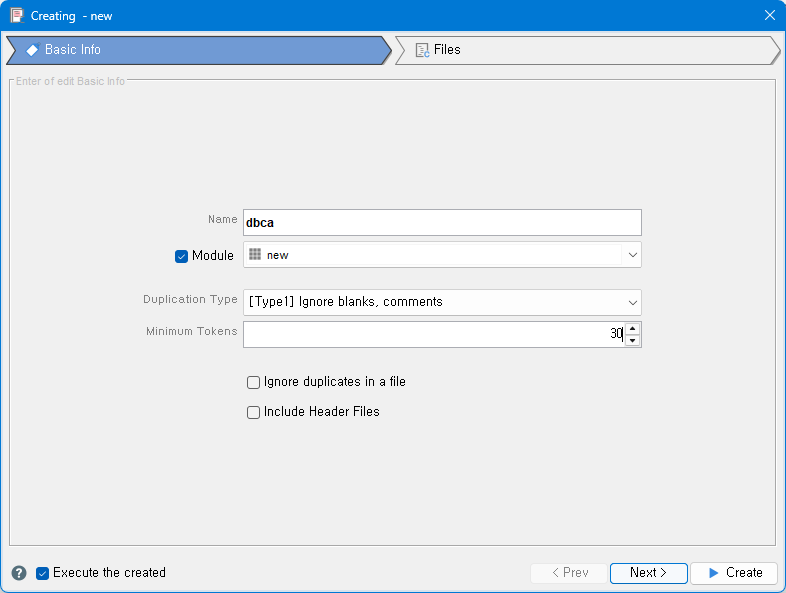Click the grid icon beside module name
The width and height of the screenshot is (786, 593).
coord(255,255)
